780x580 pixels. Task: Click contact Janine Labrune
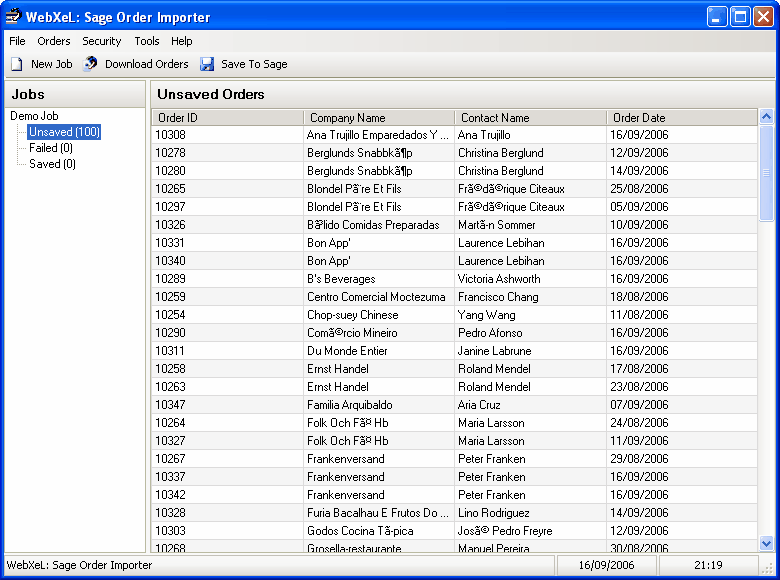[x=494, y=351]
